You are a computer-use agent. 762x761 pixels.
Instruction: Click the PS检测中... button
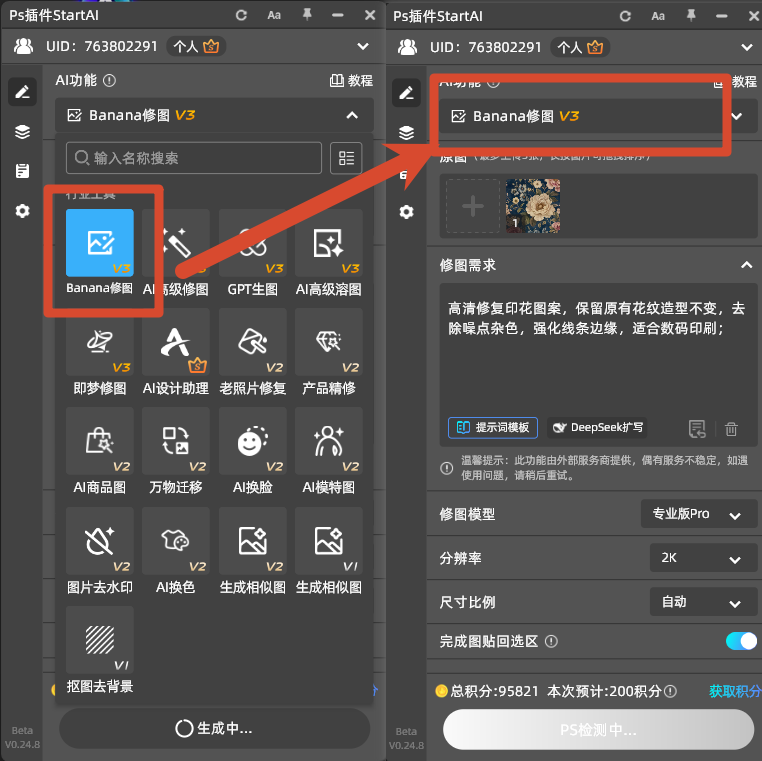click(598, 729)
